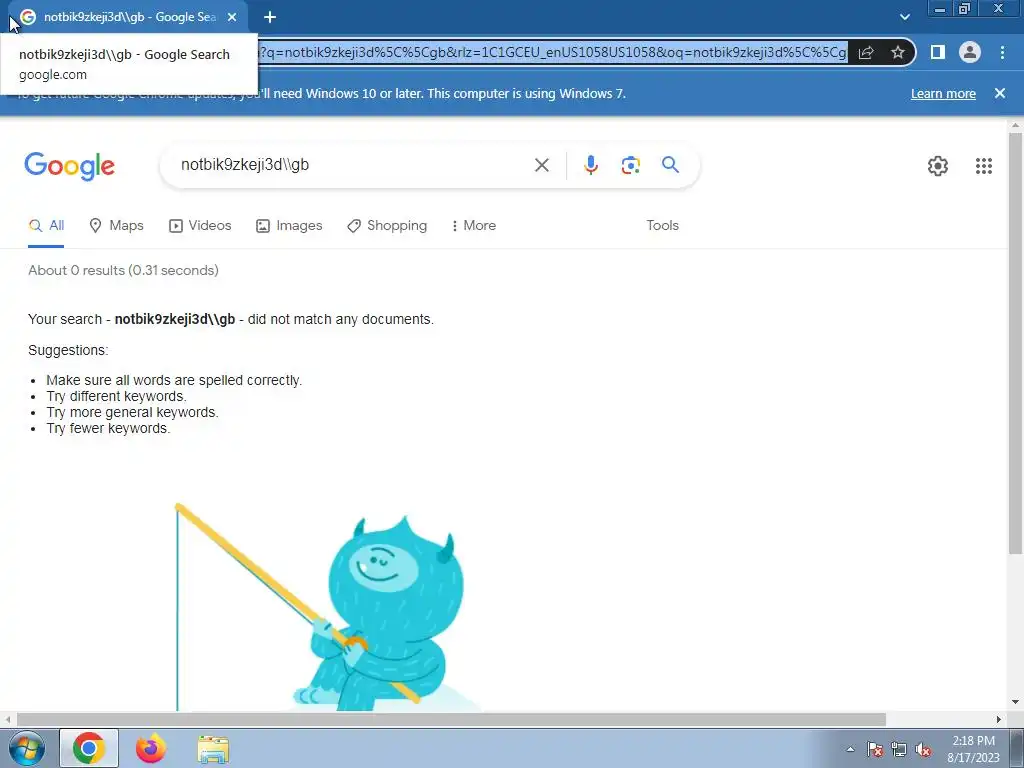Viewport: 1024px width, 768px height.
Task: Open search Tools
Action: pos(662,225)
